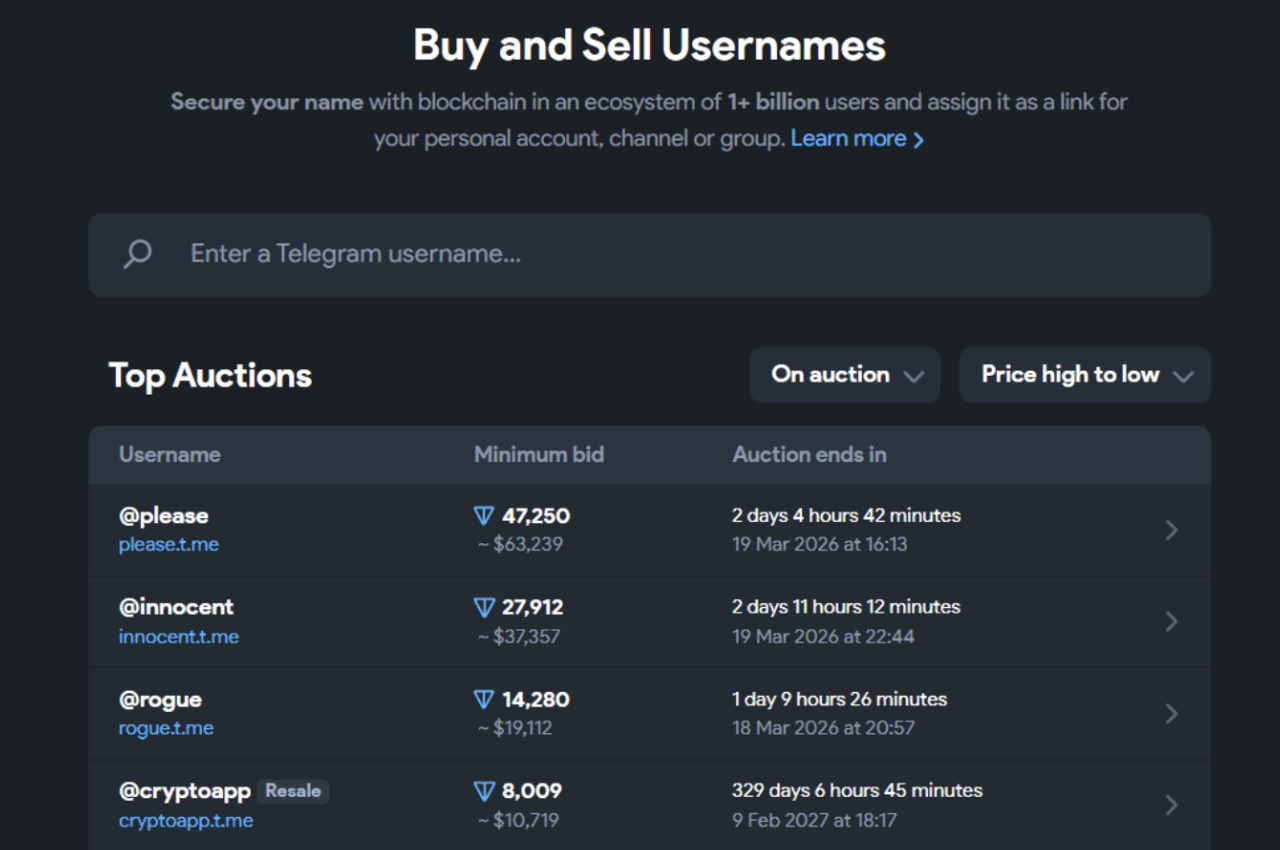Select the @please username entry

[x=164, y=516]
